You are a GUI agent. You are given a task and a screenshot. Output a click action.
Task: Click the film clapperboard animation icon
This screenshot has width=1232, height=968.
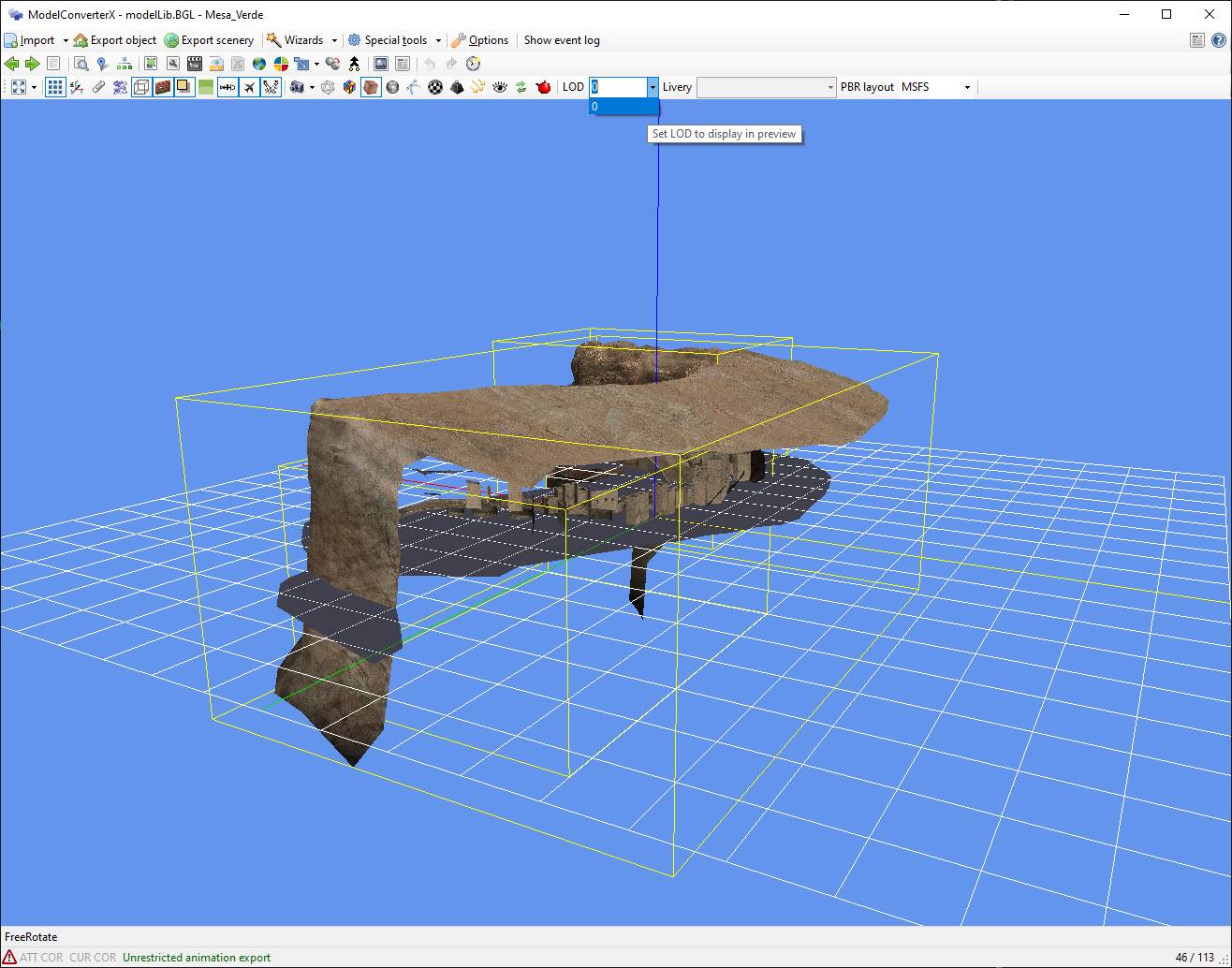195,64
